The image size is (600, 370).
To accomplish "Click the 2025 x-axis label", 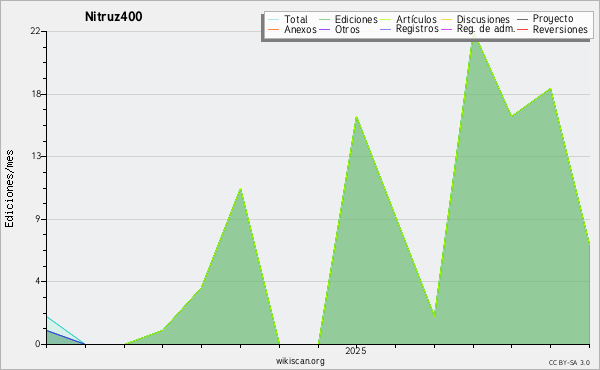I will pyautogui.click(x=356, y=351).
